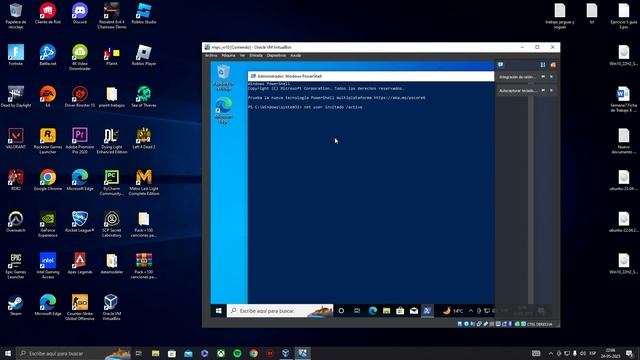This screenshot has height=360, width=640.
Task: Select the Apex Legends desktop shortcut
Action: coord(80,263)
